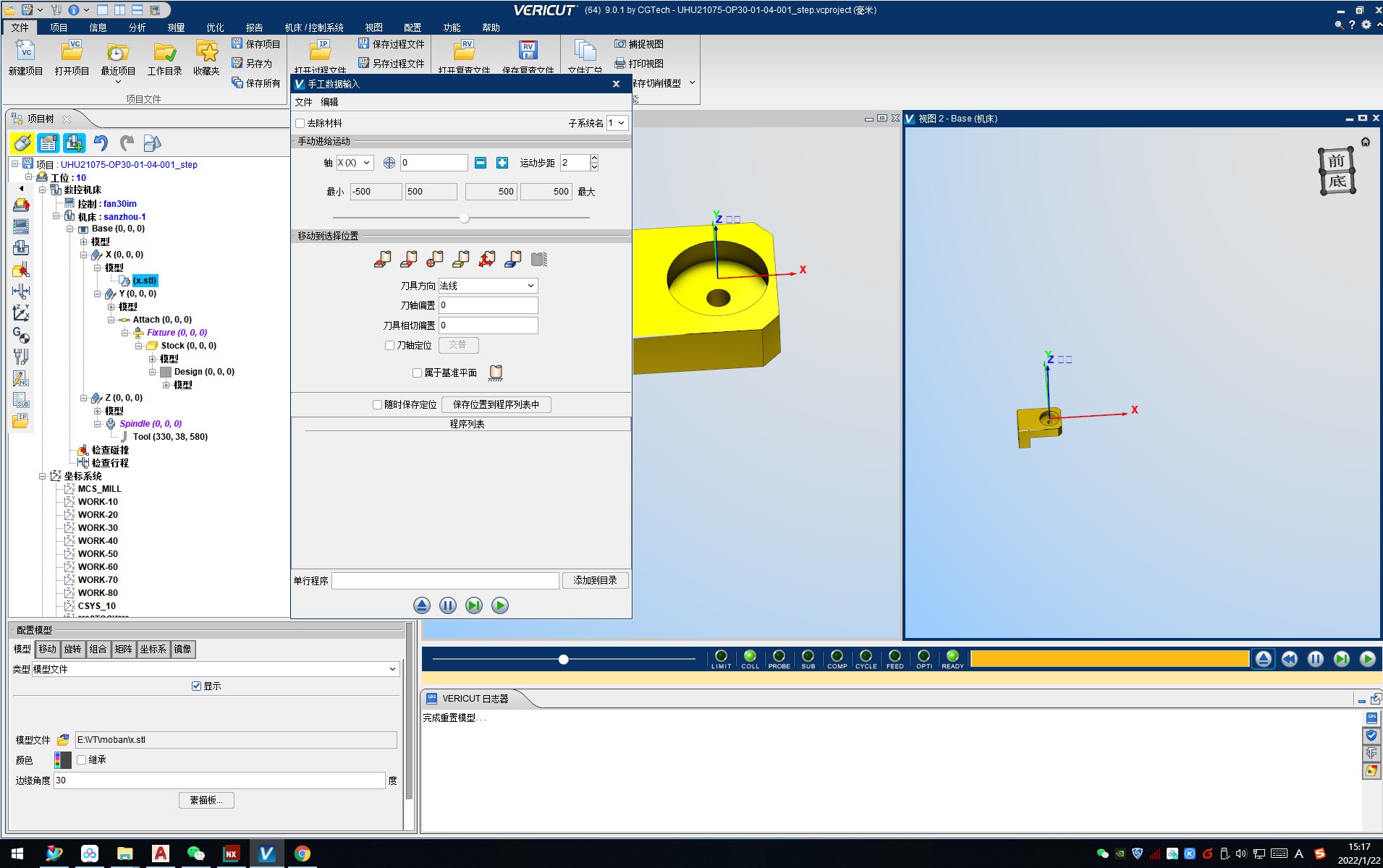The image size is (1383, 868).
Task: Uncheck the 显示 checkbox
Action: tap(196, 686)
